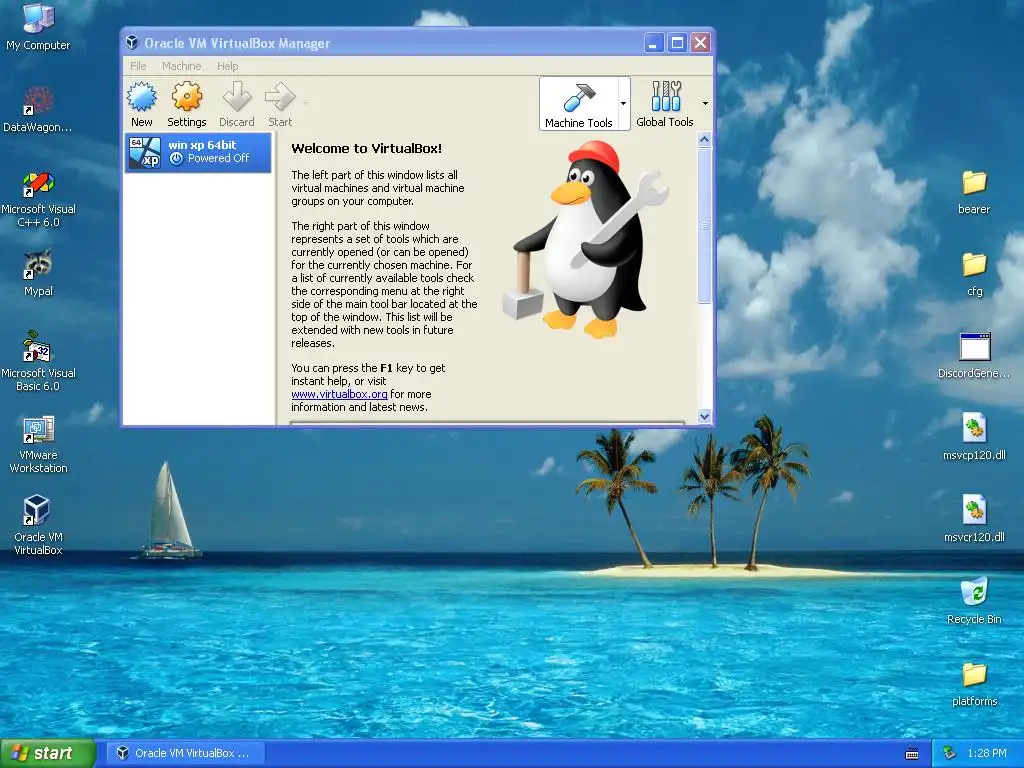Image resolution: width=1024 pixels, height=768 pixels.
Task: Click the Powered Off status text
Action: coord(219,158)
